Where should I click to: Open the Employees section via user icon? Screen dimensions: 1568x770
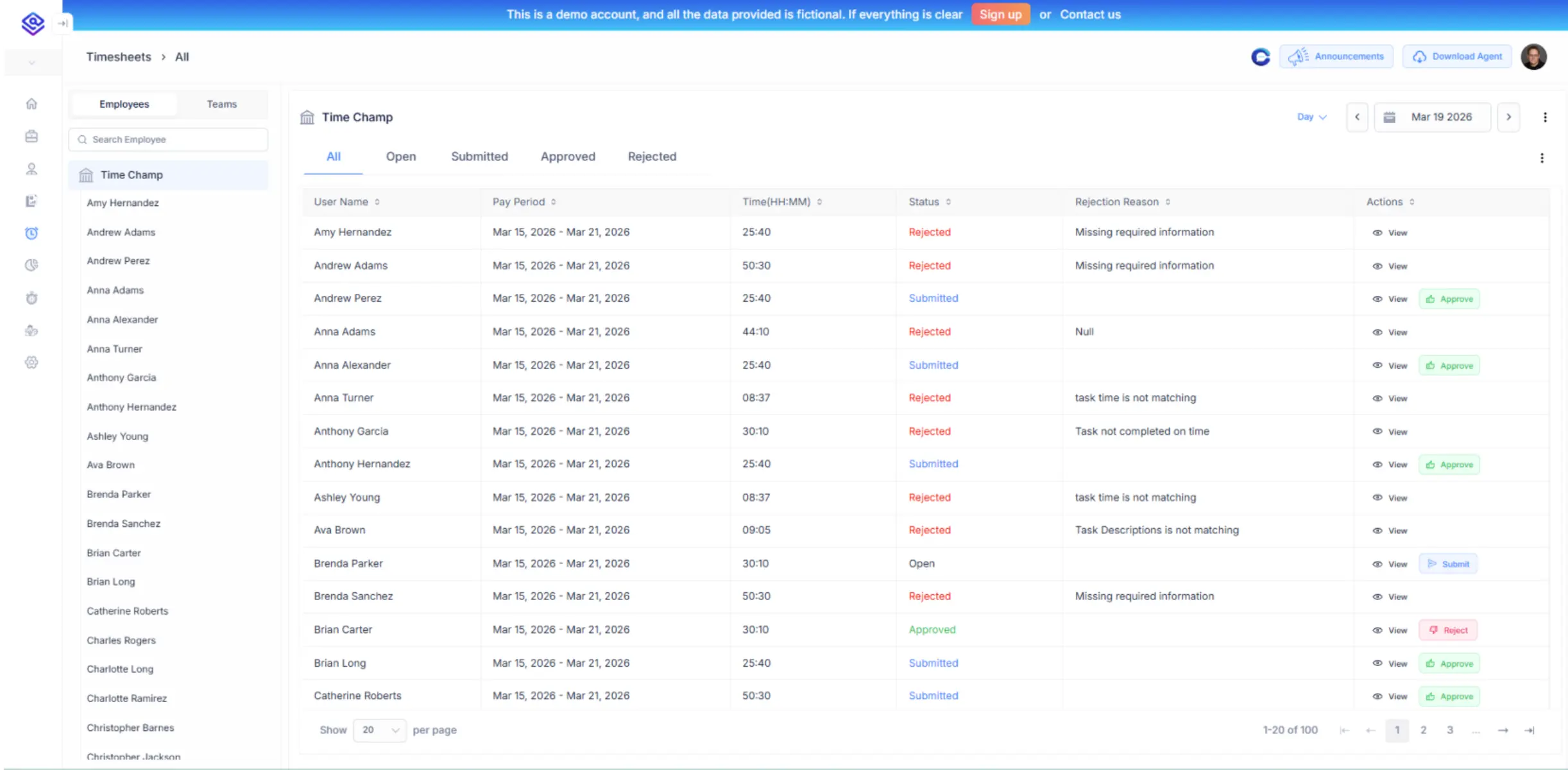(x=31, y=169)
